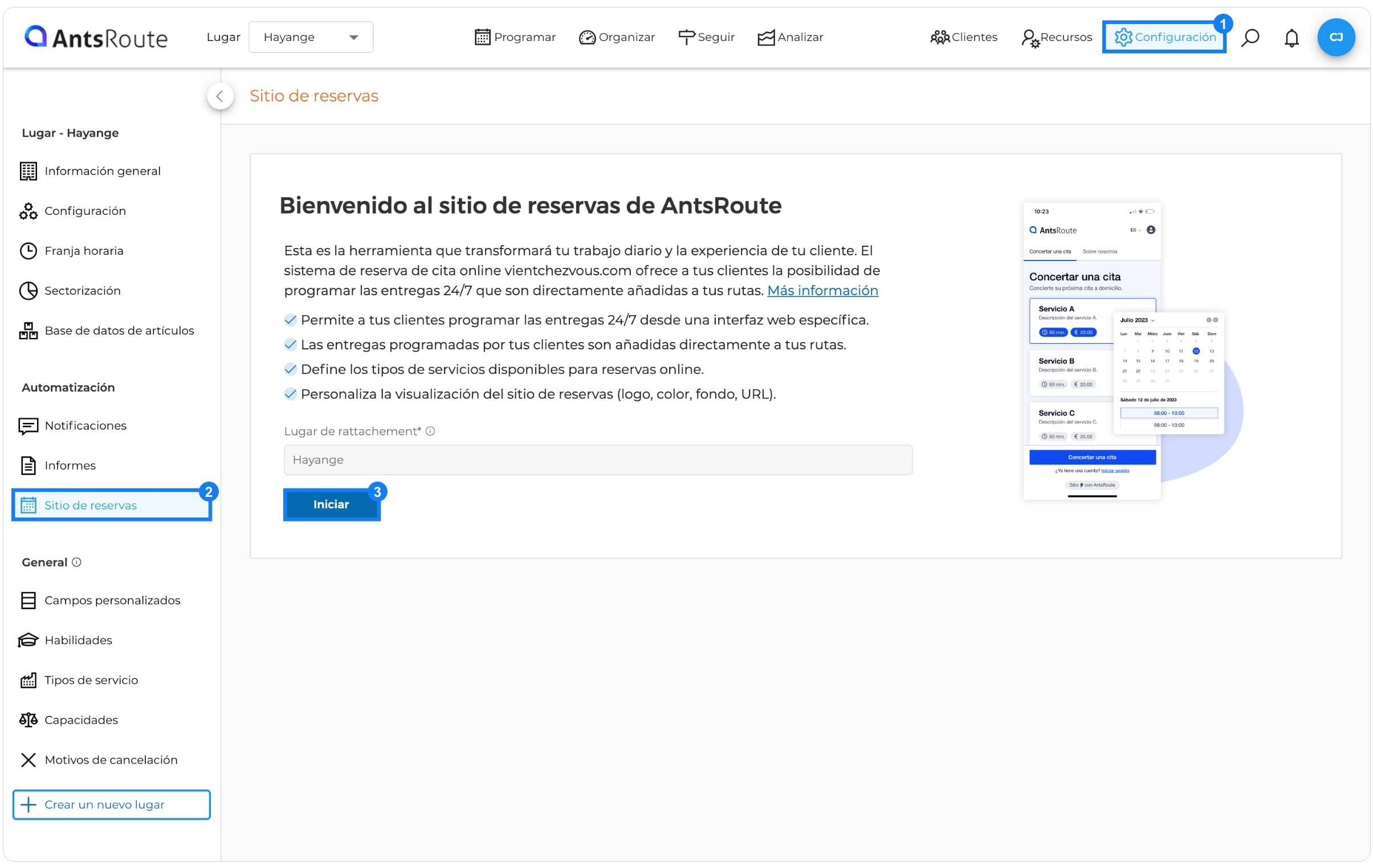The height and width of the screenshot is (868, 1373).
Task: Click the Lugar de rattachement info icon
Action: tap(430, 431)
